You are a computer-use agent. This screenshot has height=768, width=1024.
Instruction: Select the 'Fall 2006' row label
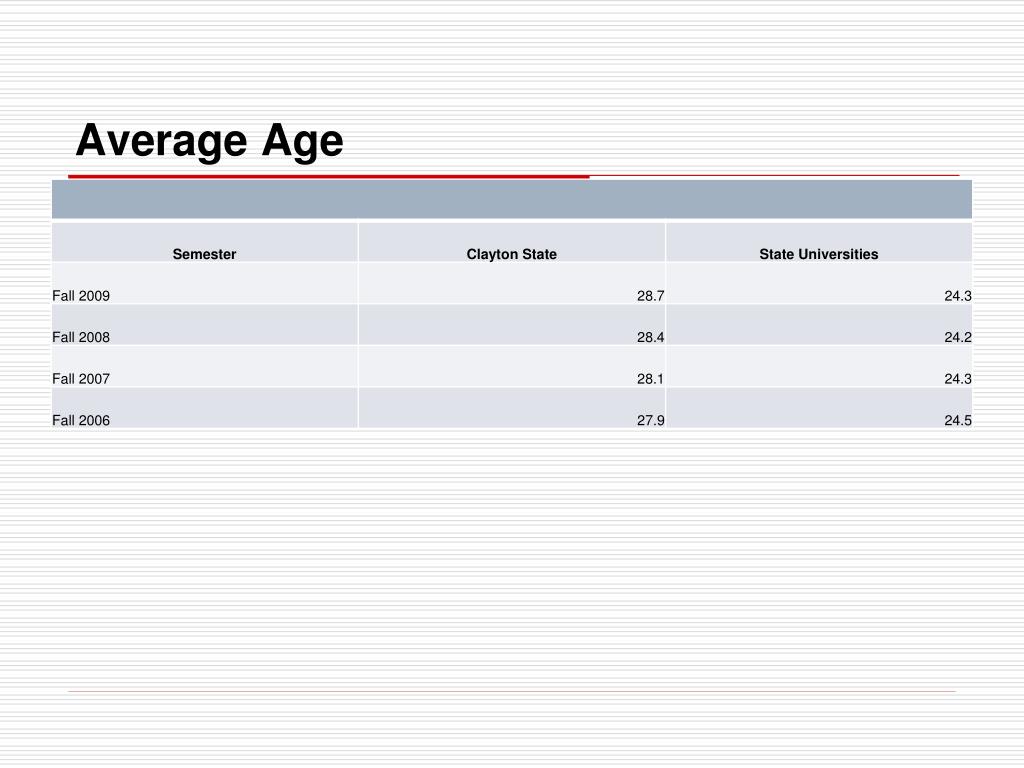(x=81, y=421)
